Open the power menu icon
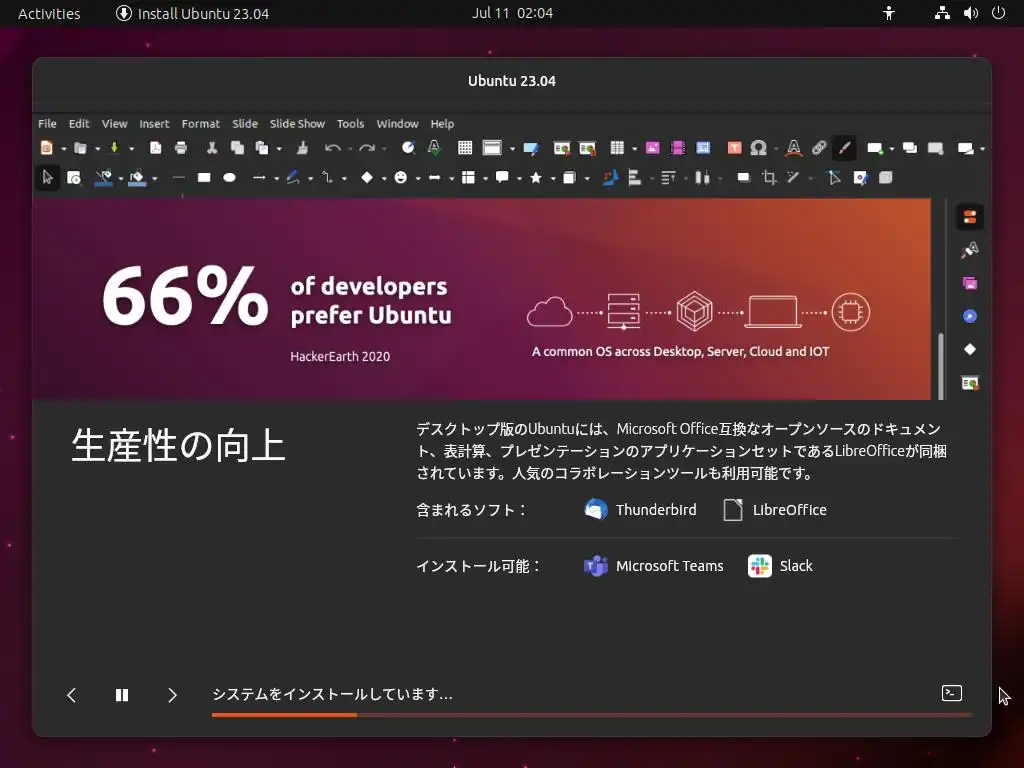 coord(999,13)
